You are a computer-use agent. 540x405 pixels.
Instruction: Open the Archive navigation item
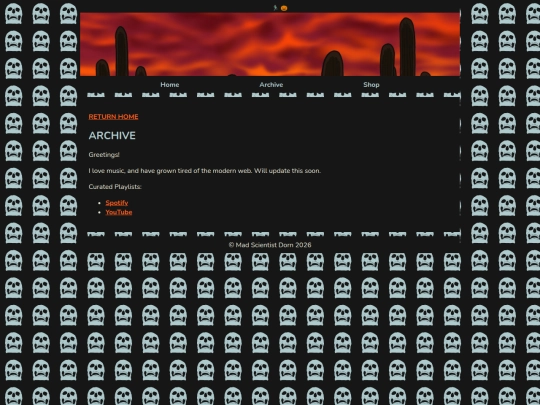coord(271,85)
